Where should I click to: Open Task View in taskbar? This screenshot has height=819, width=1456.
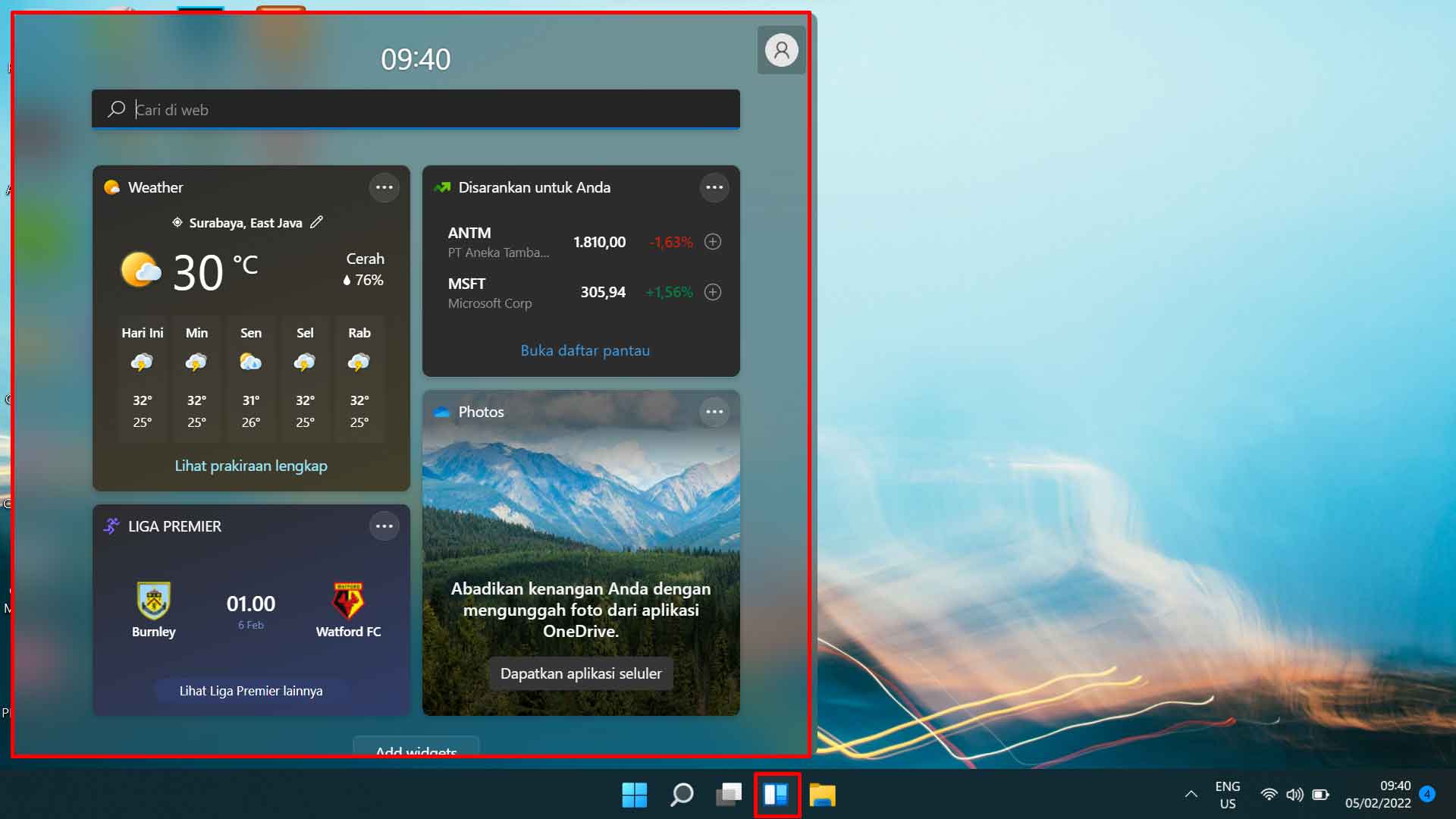pos(729,795)
